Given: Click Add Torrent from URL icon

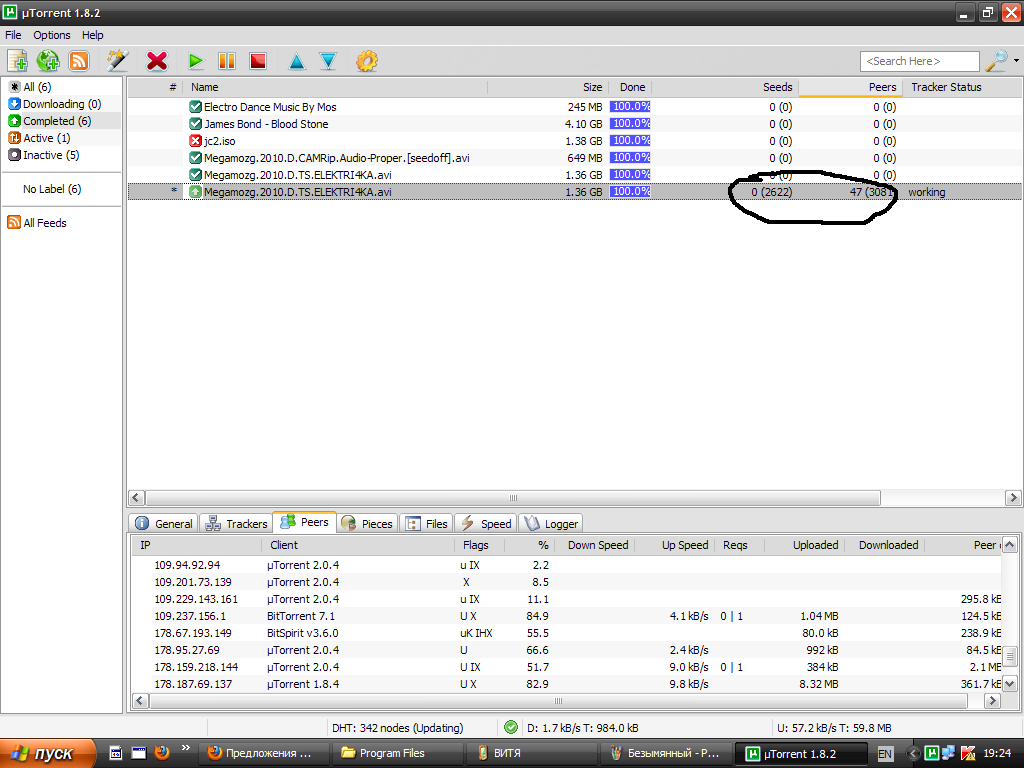Looking at the screenshot, I should [48, 61].
